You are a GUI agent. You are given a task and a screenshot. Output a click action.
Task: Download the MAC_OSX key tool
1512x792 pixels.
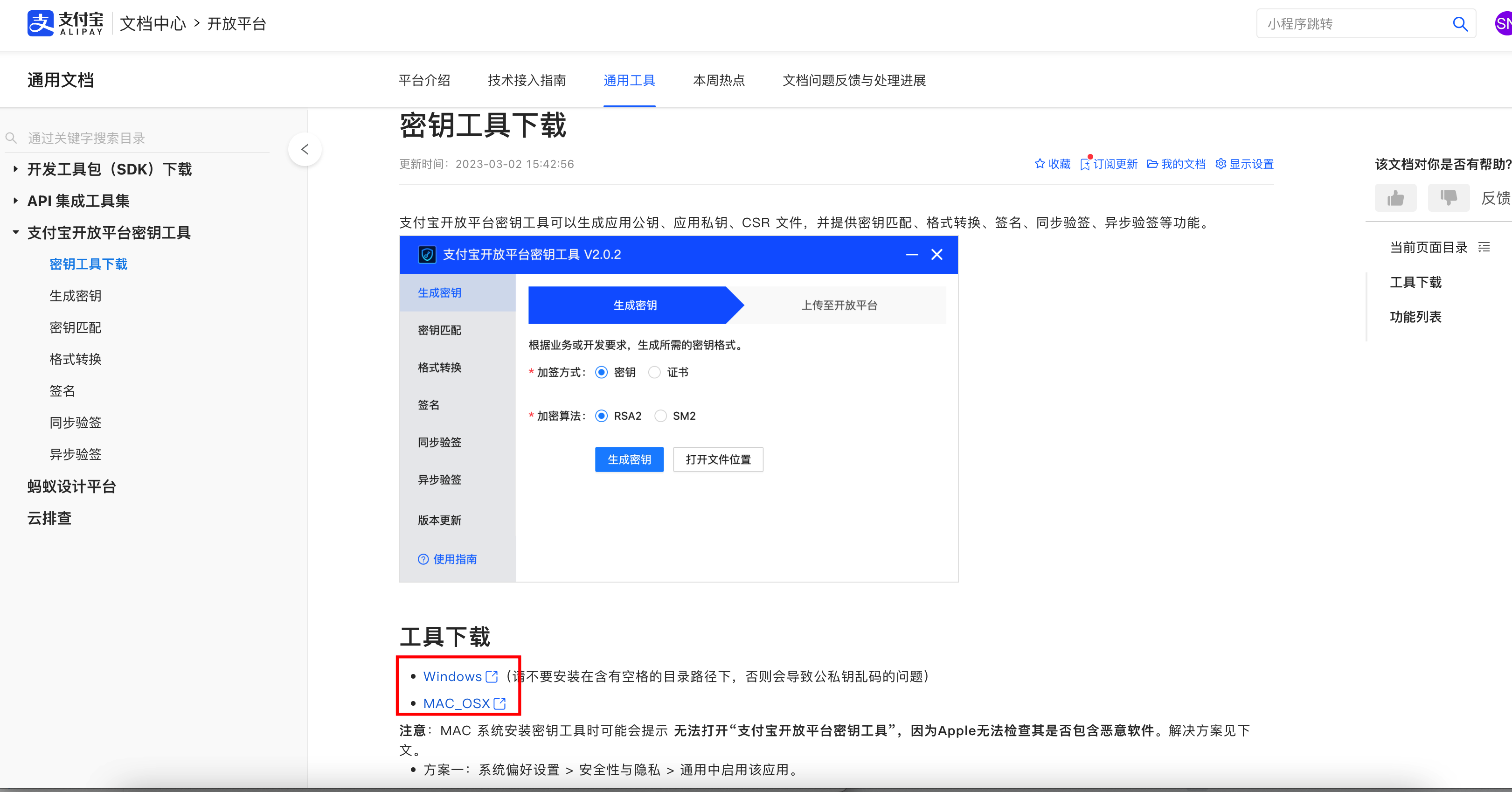point(456,703)
